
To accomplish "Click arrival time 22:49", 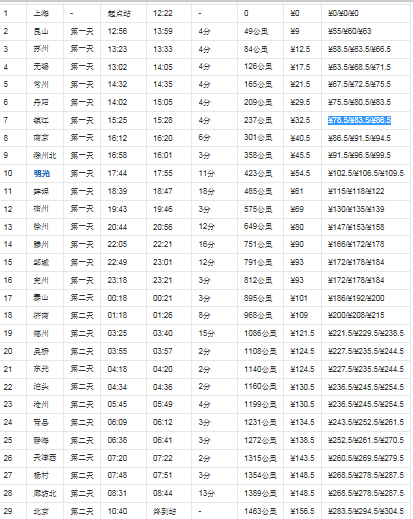I will pos(117,262).
